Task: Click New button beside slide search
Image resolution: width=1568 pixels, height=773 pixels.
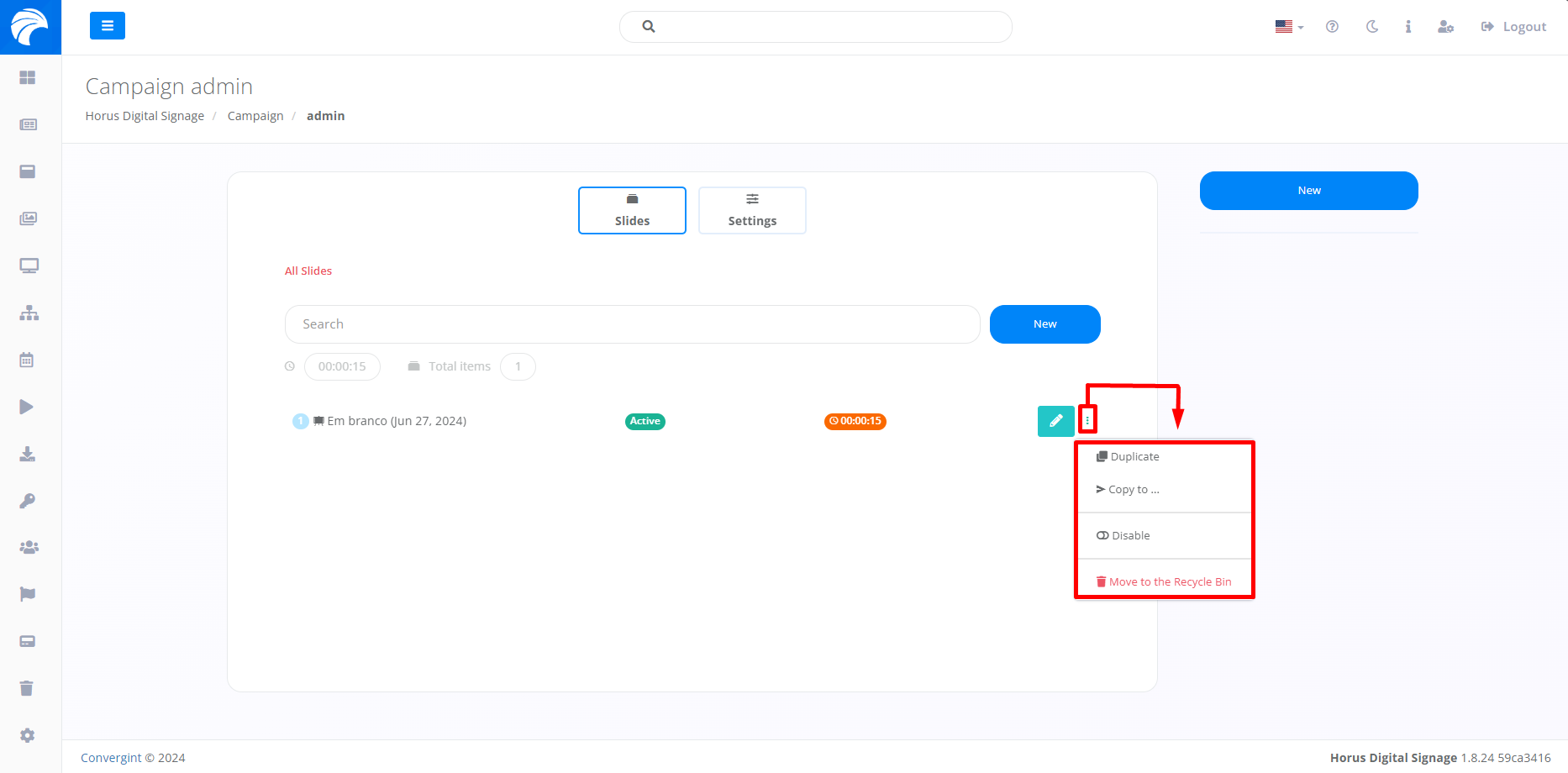Action: pyautogui.click(x=1044, y=324)
